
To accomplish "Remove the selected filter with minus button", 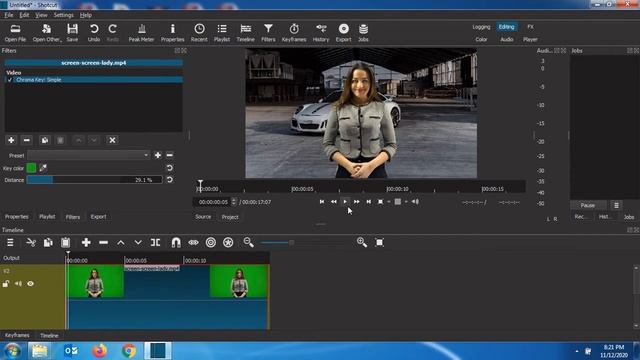I will coord(27,140).
